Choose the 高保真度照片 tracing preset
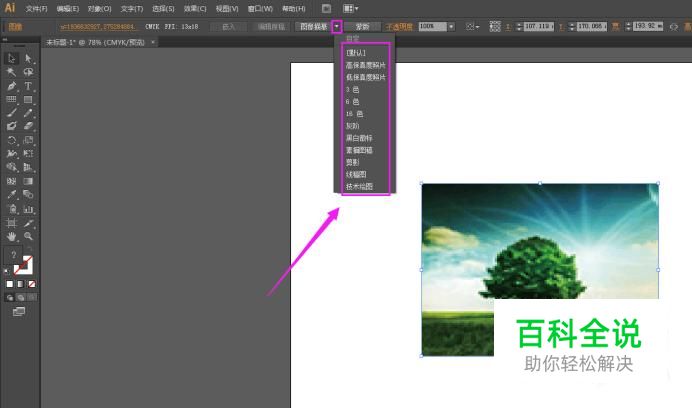This screenshot has width=692, height=408. [x=365, y=64]
